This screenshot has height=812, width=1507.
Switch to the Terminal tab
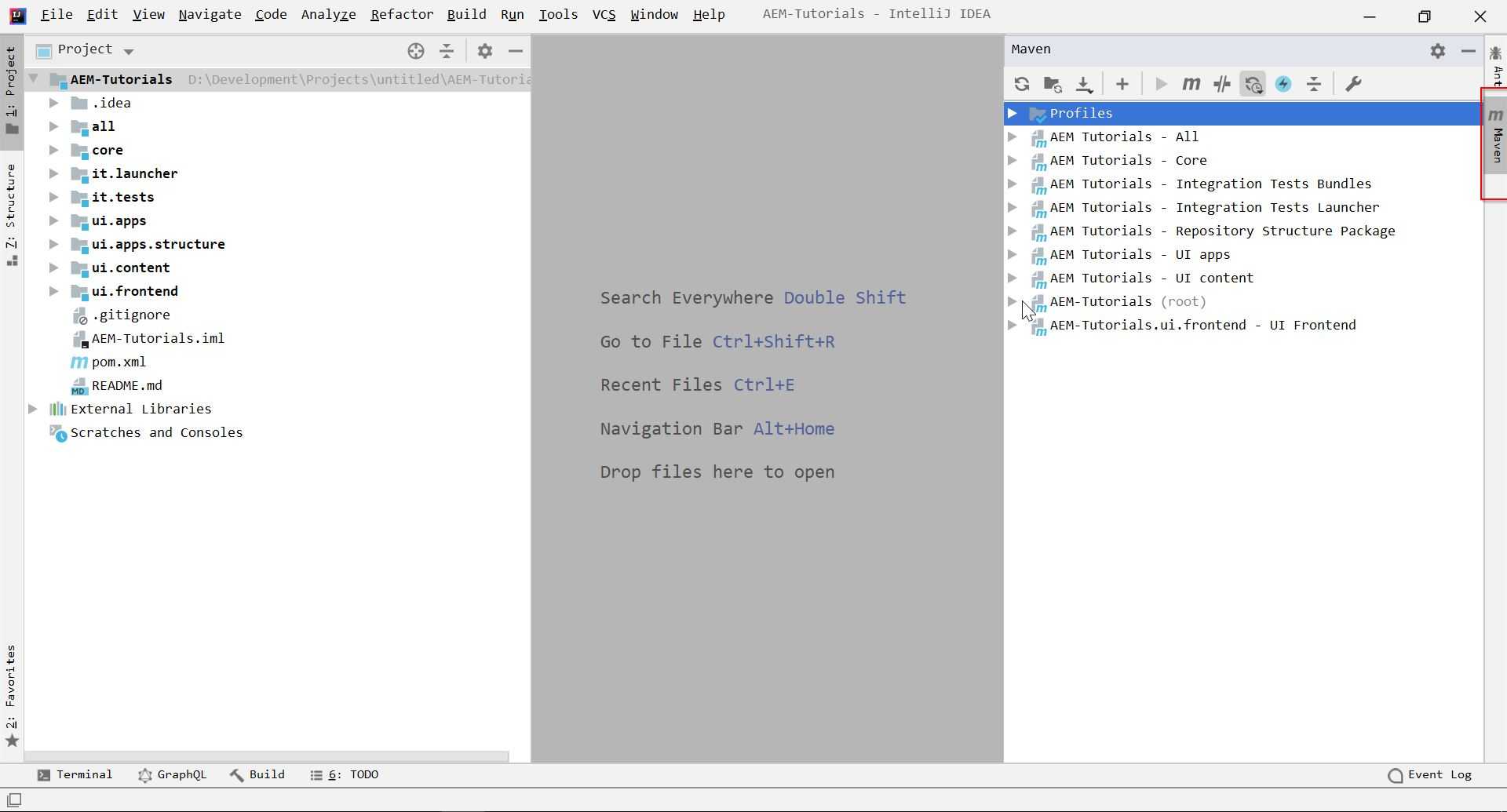(x=75, y=774)
